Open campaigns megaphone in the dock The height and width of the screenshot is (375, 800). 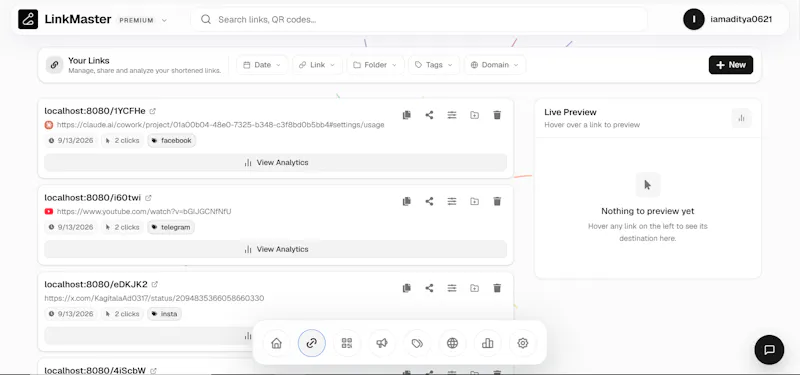382,343
